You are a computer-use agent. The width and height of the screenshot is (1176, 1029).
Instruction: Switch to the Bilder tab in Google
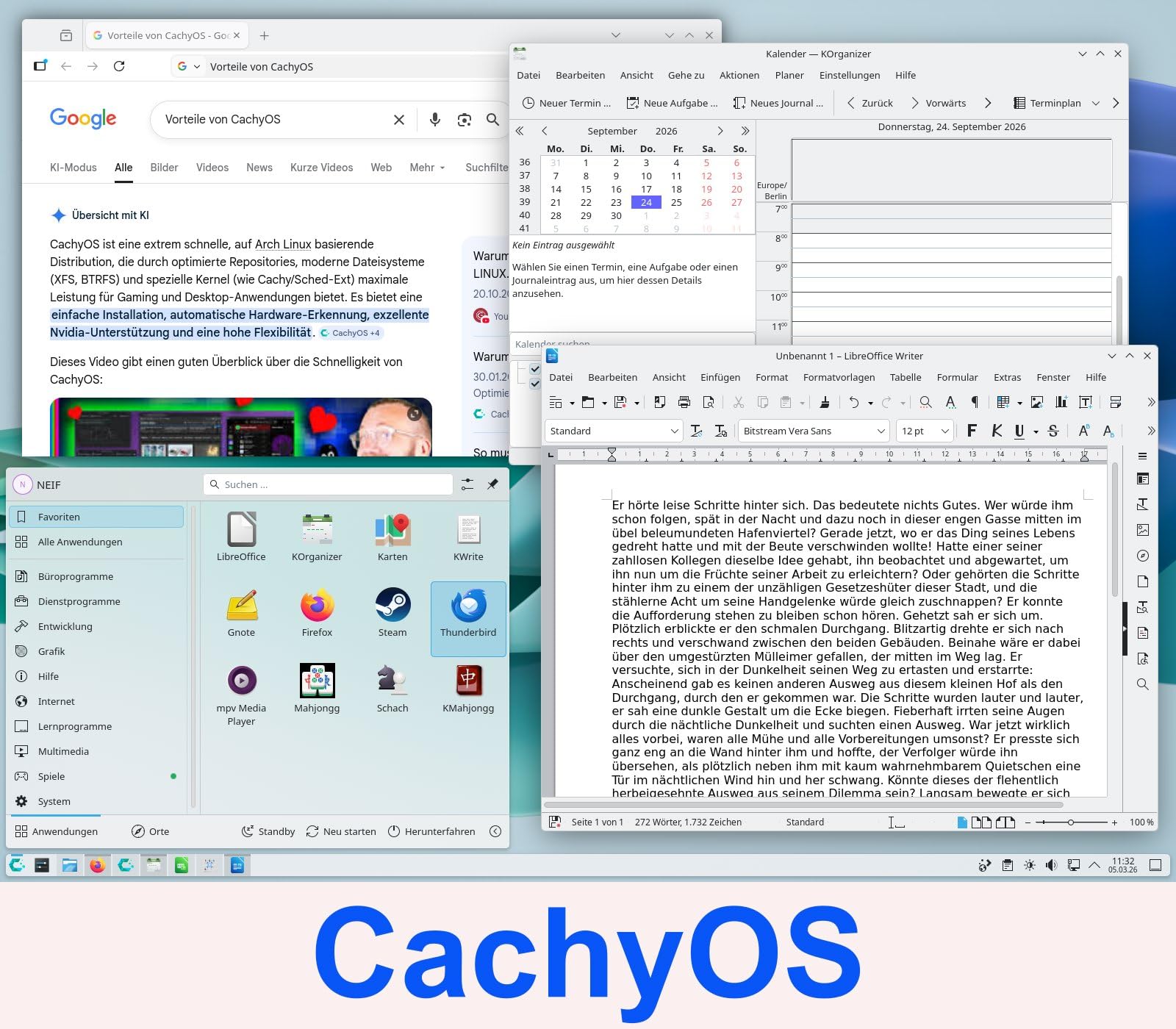(x=164, y=168)
